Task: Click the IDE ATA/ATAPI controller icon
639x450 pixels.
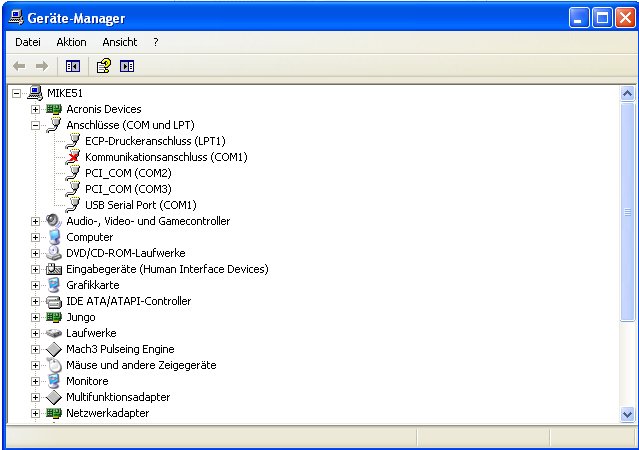Action: 54,301
